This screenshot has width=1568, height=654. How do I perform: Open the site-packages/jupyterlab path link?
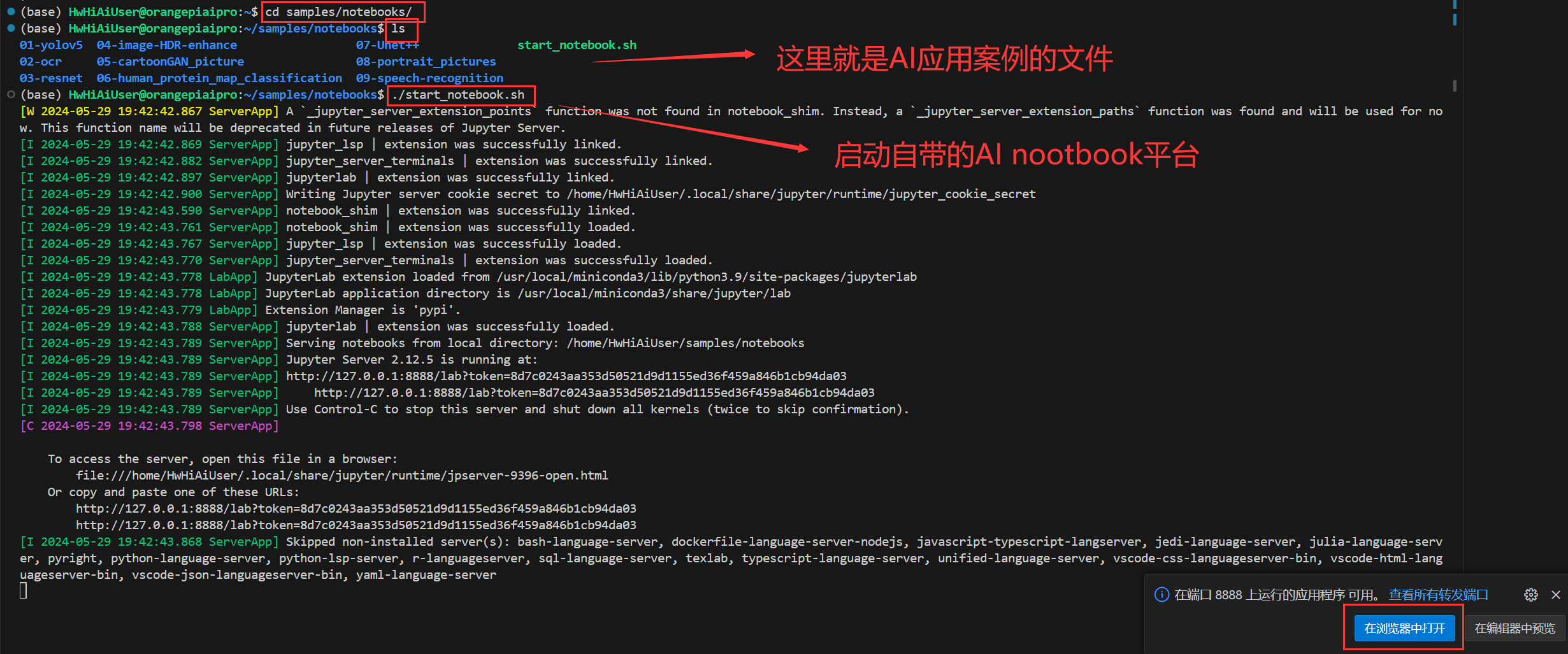[707, 277]
